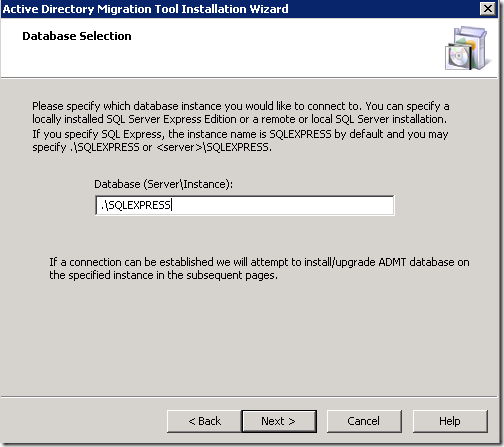Focus the Database Server\Instance text field
The height and width of the screenshot is (447, 504).
[245, 205]
